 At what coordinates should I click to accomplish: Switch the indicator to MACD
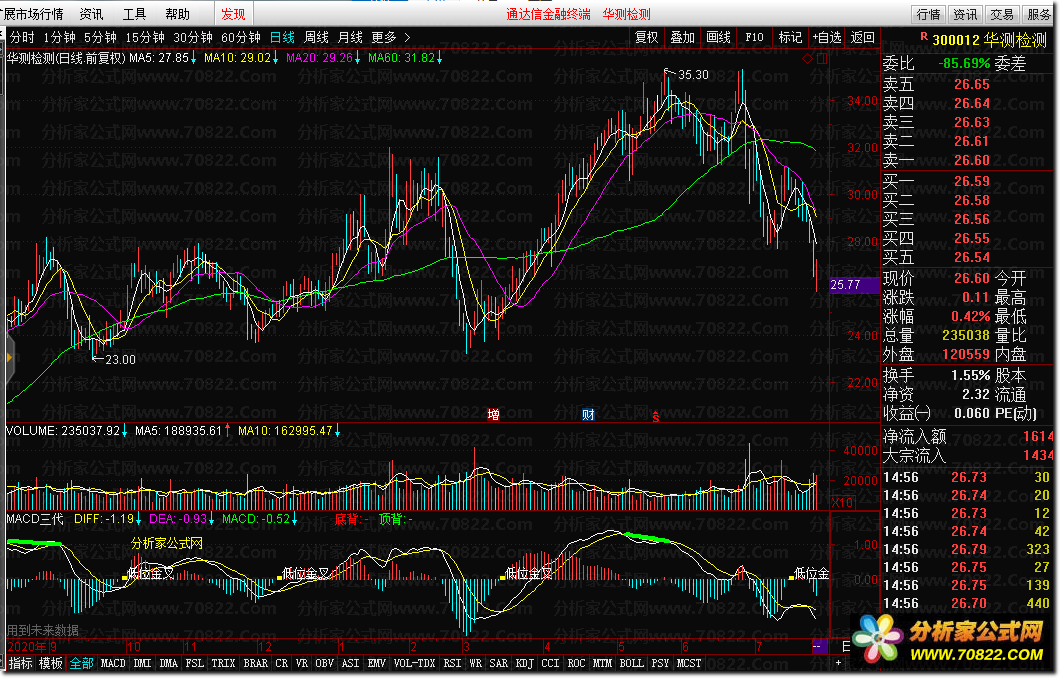(x=113, y=663)
